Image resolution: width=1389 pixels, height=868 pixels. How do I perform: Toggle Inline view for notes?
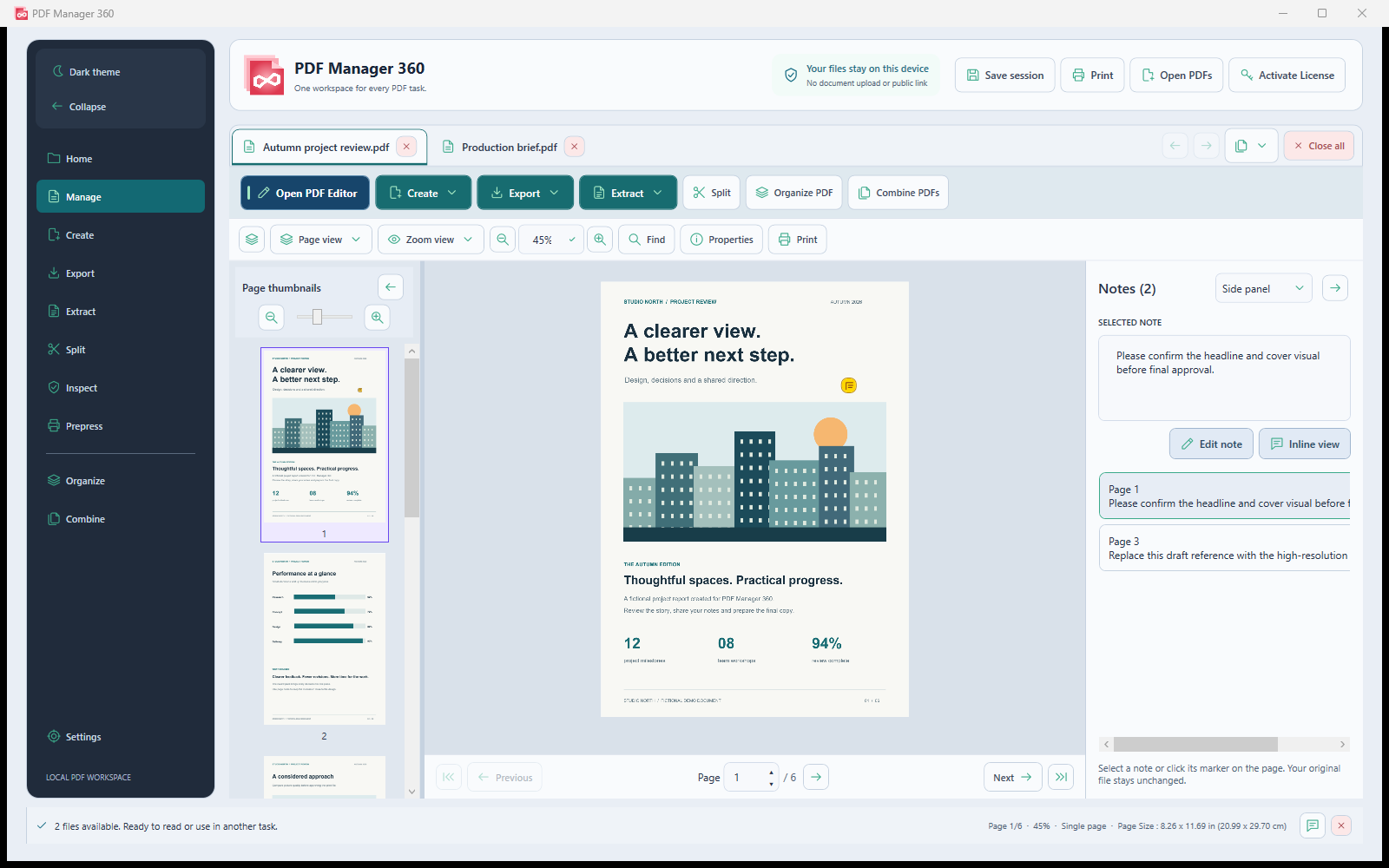[x=1305, y=444]
